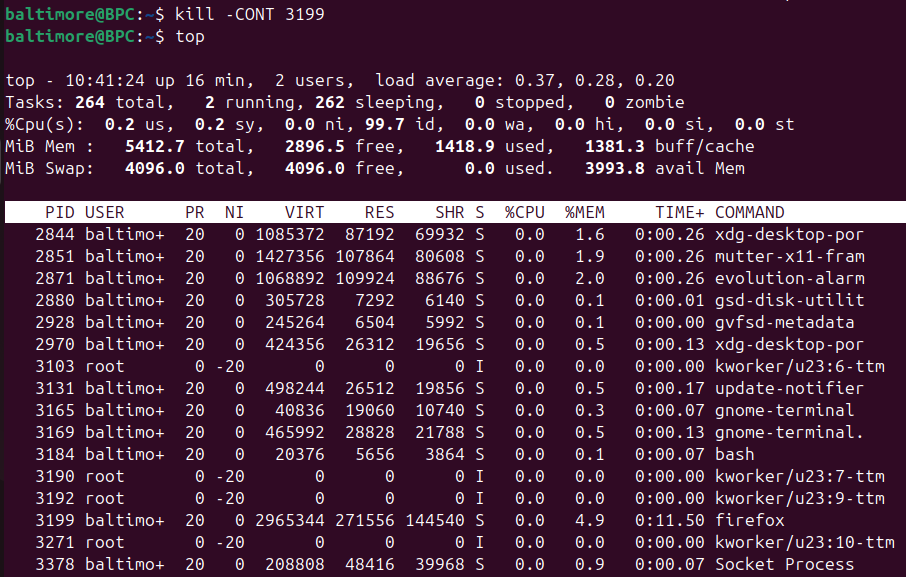
Task: Click the 1381.3 buff/cache value
Action: [615, 146]
